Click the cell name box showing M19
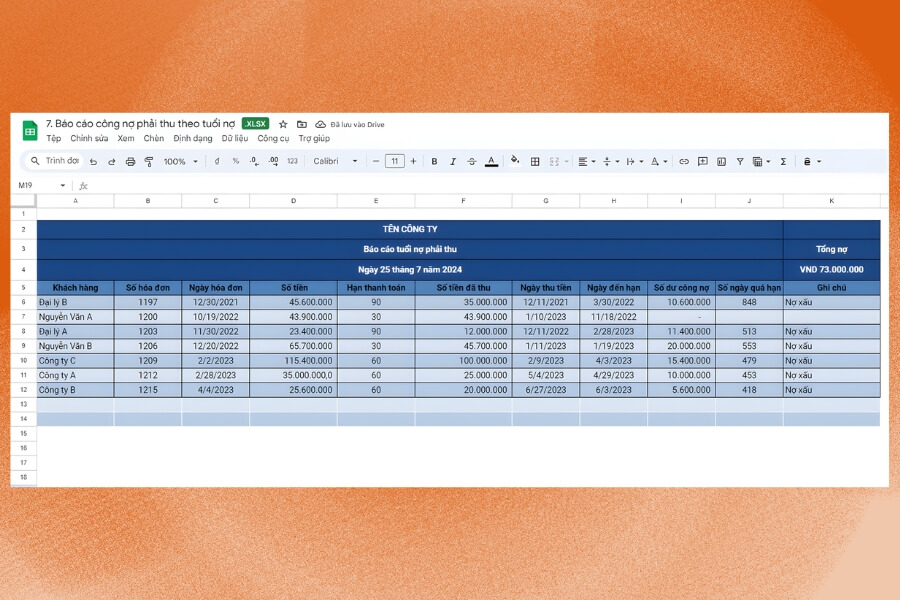 point(40,185)
